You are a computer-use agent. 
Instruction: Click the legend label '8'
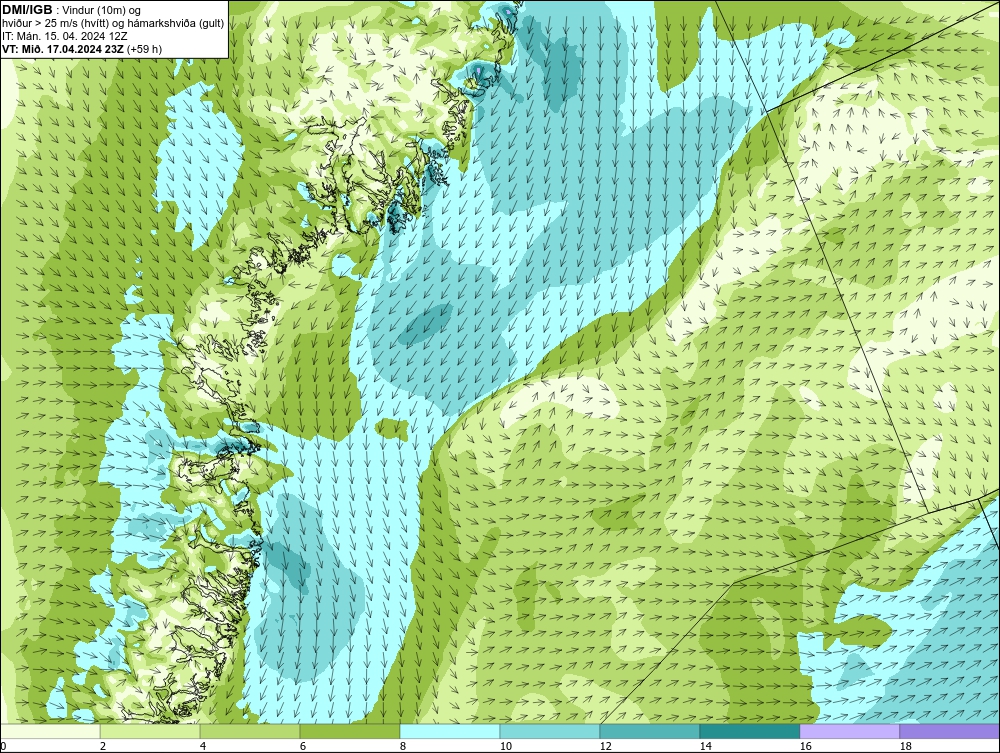click(403, 746)
